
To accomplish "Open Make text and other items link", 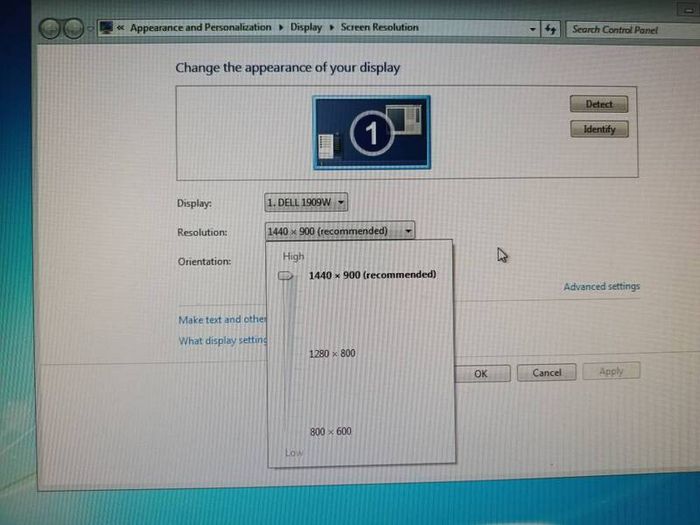I will tap(222, 320).
